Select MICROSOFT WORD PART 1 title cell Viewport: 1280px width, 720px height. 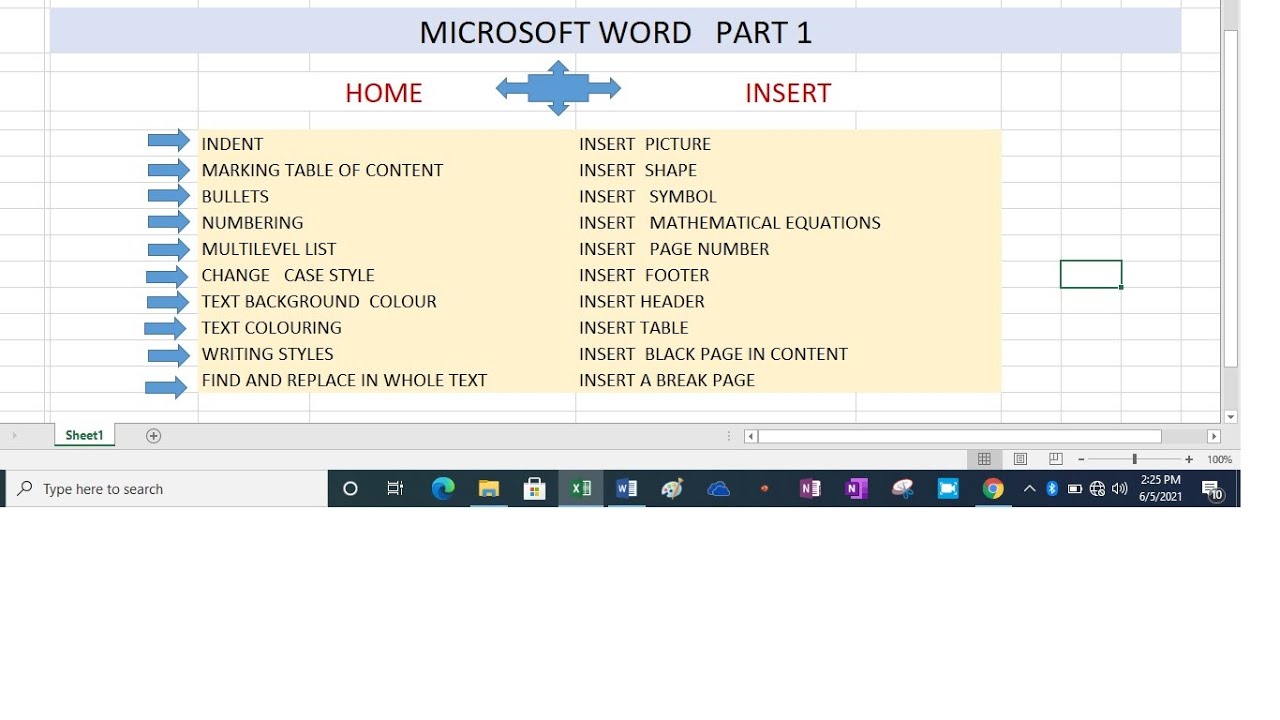coord(615,31)
